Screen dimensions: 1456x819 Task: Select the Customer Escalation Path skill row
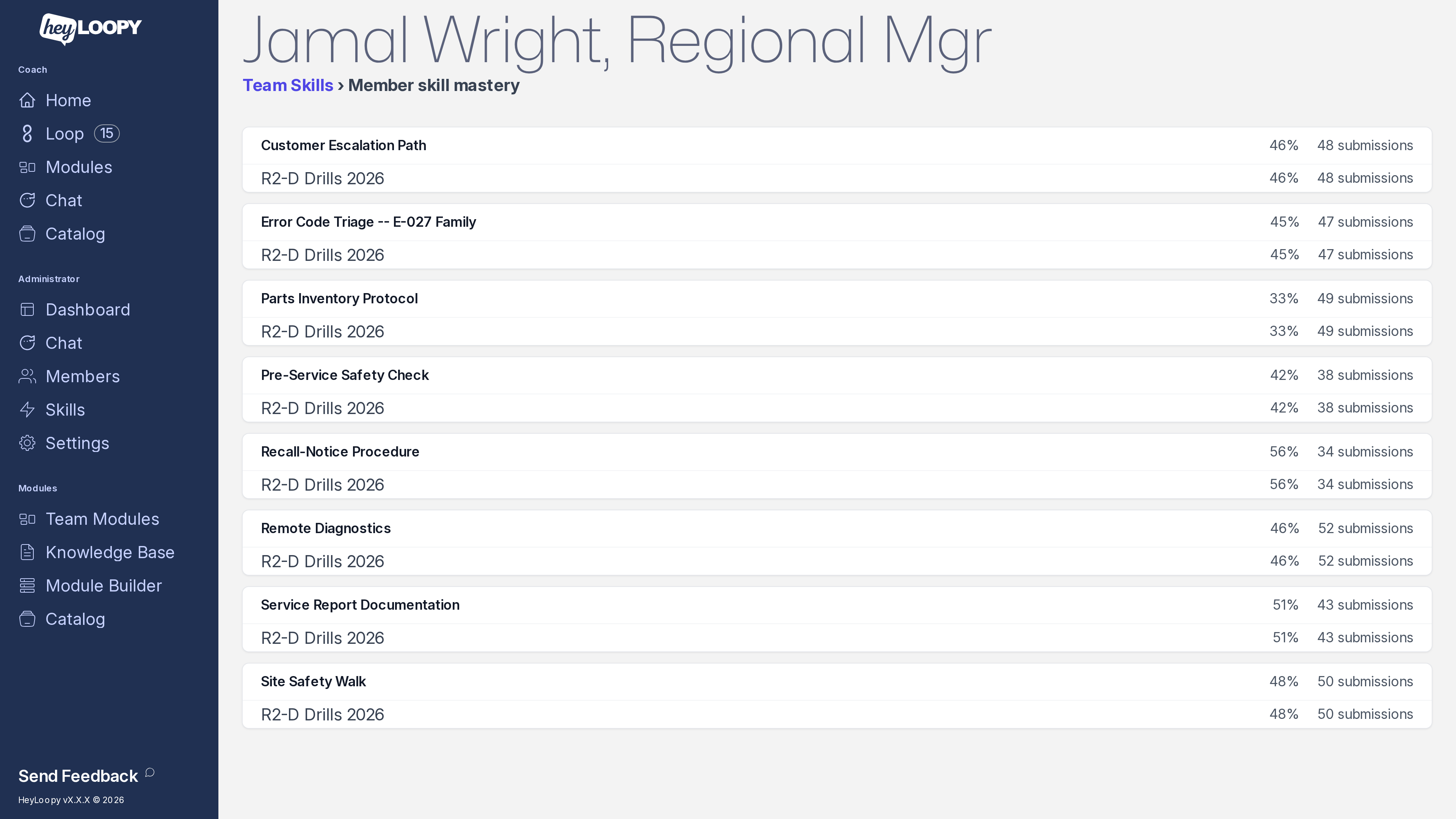click(x=837, y=145)
